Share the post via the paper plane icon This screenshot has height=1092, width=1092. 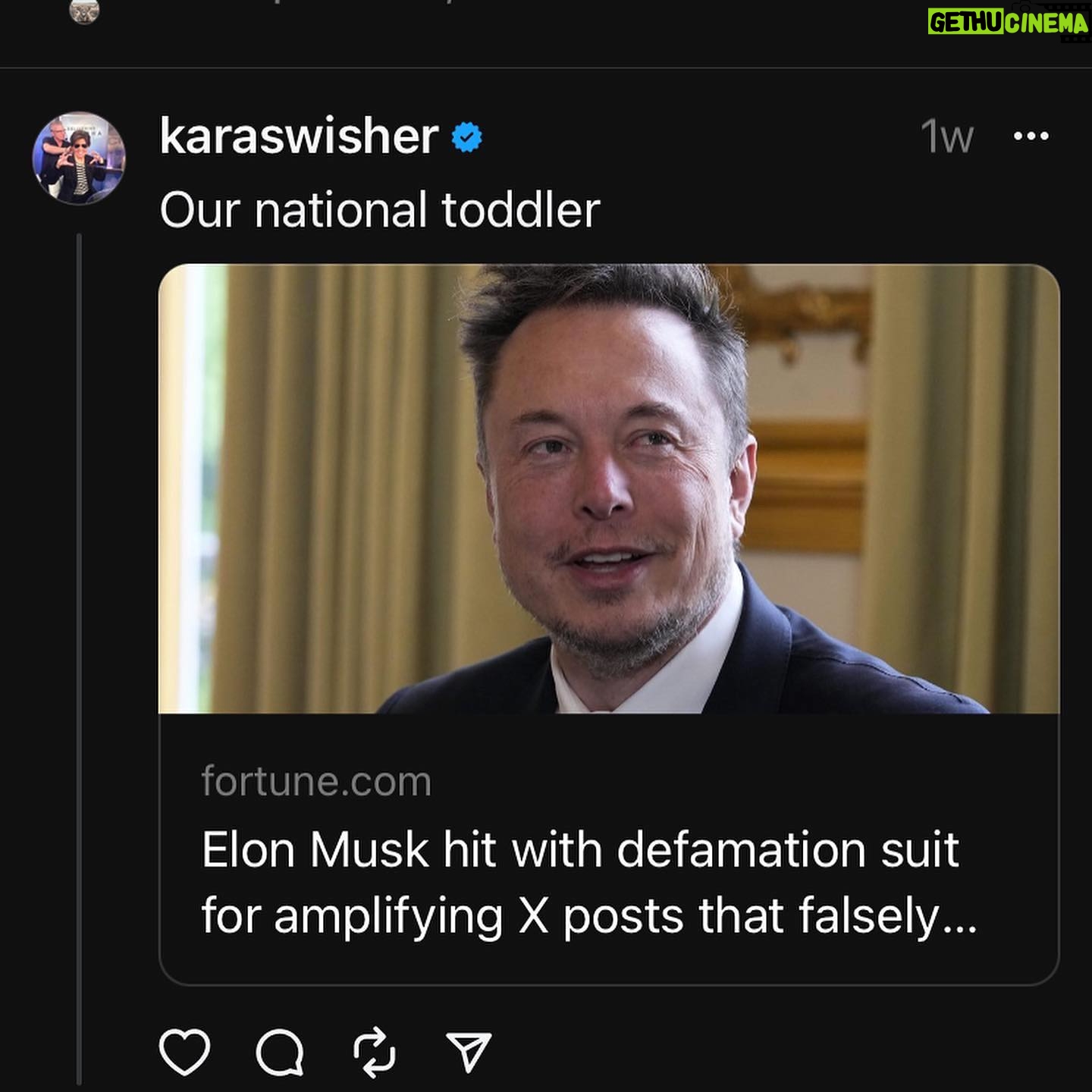[x=469, y=1052]
